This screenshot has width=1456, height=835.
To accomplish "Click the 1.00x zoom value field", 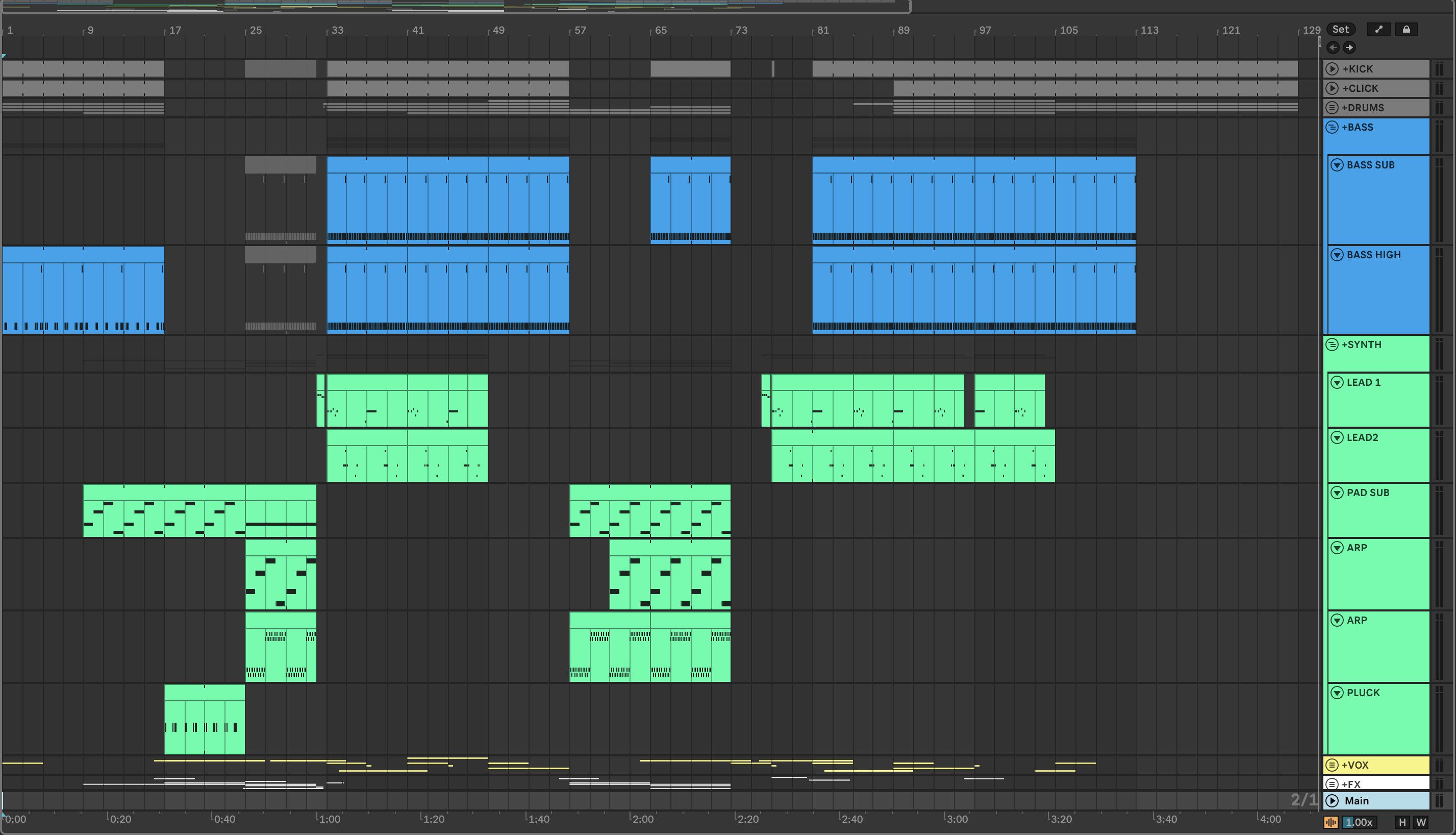I will 1359,822.
